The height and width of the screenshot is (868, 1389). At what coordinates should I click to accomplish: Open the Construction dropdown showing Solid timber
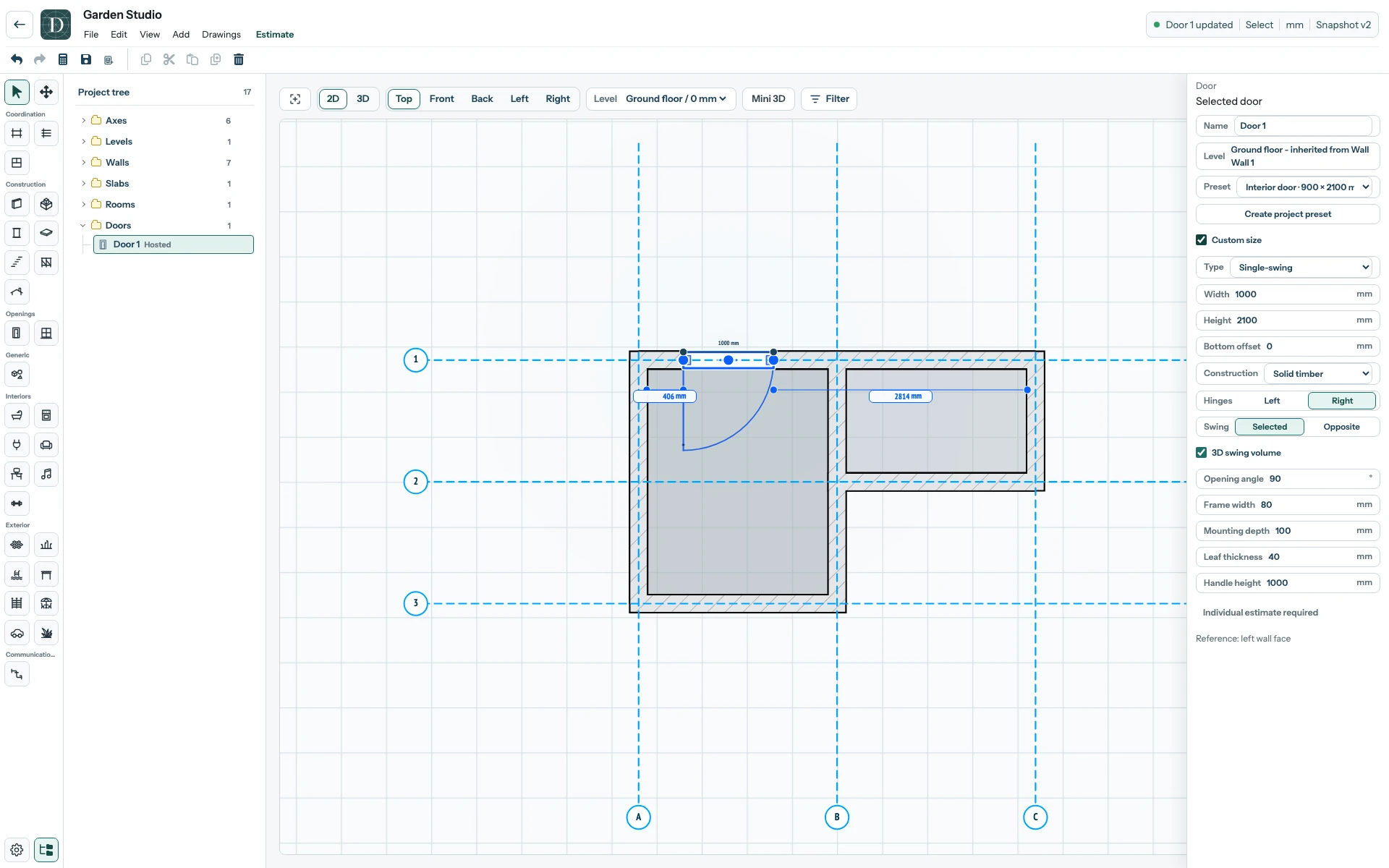tap(1319, 374)
